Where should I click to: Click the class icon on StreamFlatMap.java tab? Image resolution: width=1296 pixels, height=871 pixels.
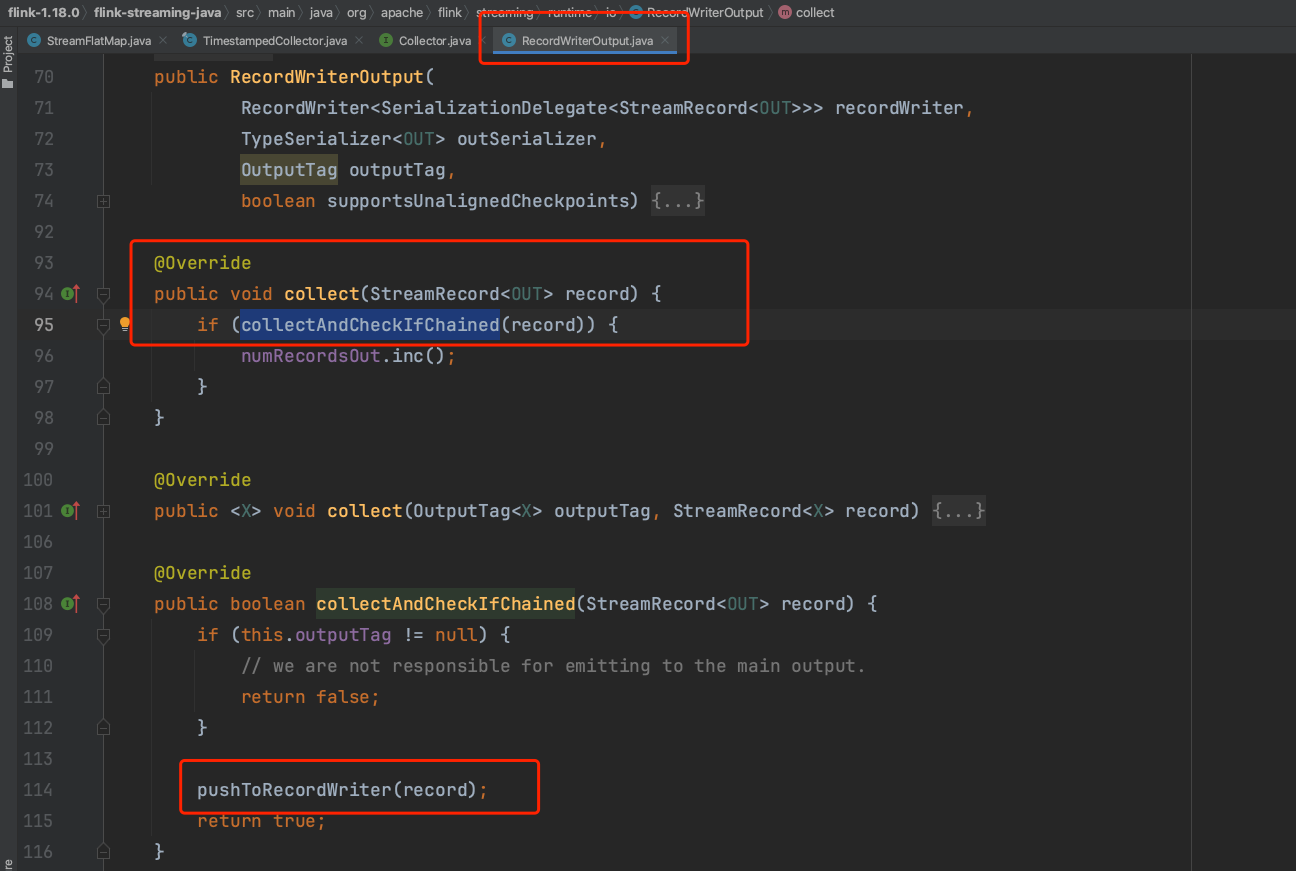pos(36,41)
